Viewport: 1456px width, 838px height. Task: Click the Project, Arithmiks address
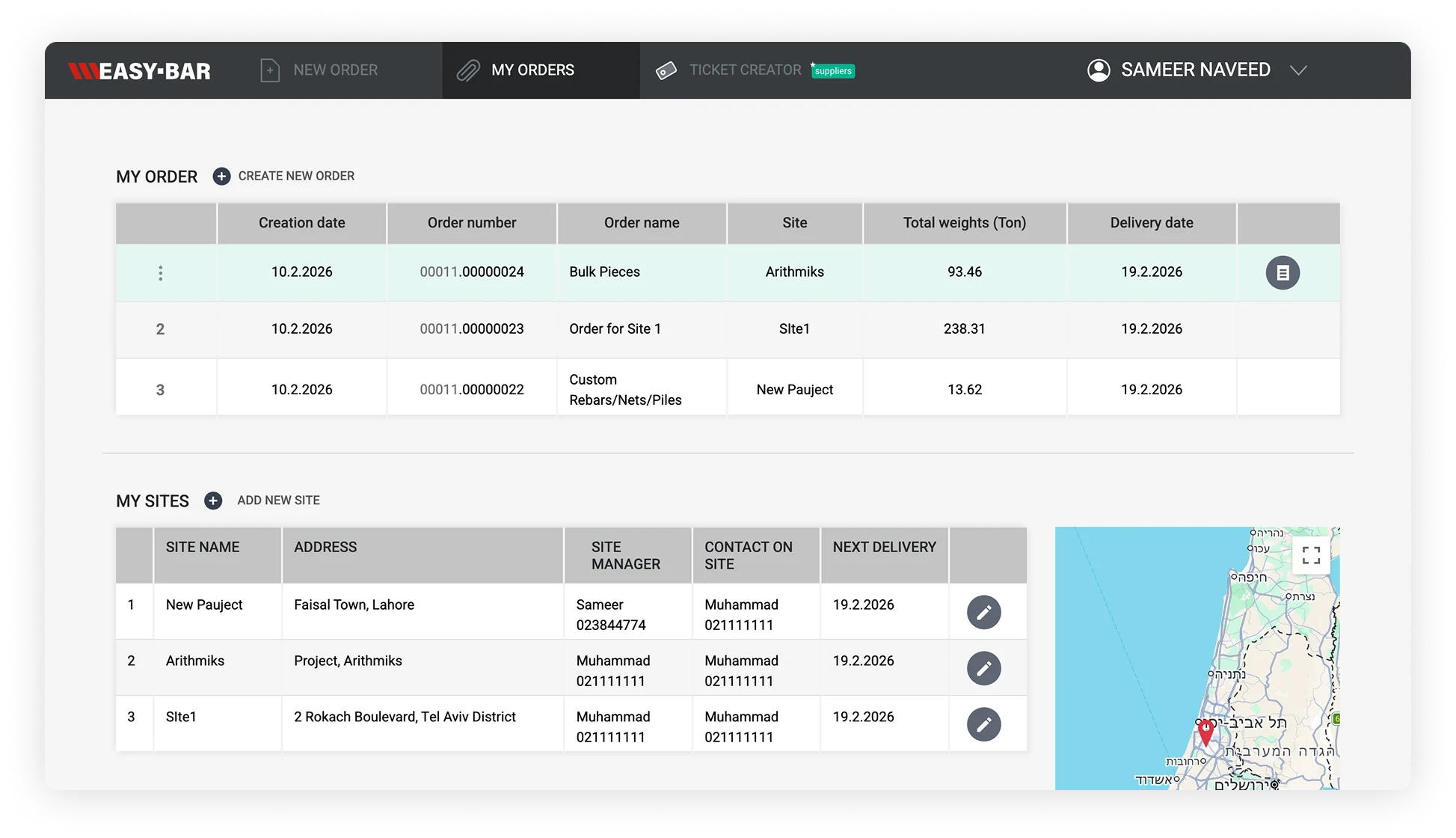coord(348,661)
